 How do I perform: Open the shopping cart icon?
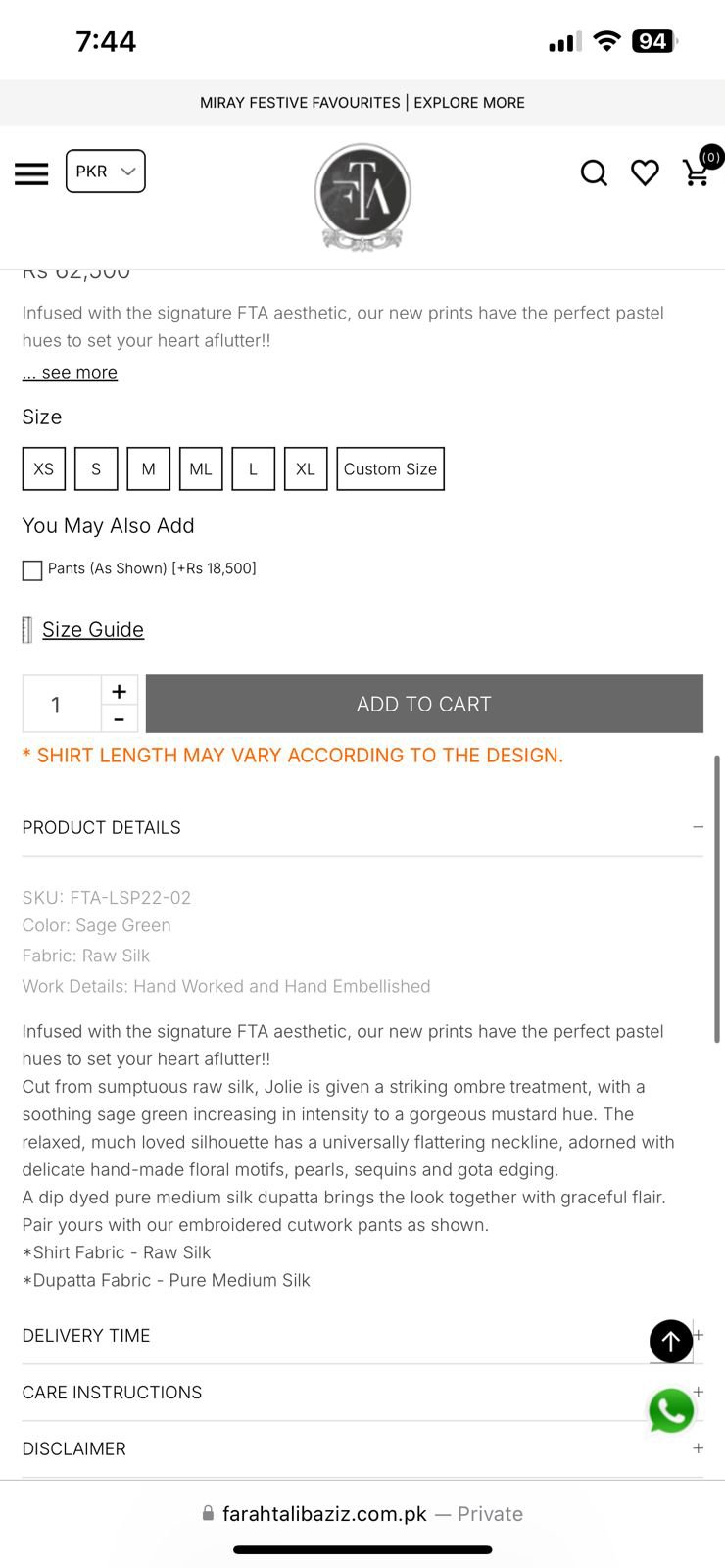(x=698, y=171)
